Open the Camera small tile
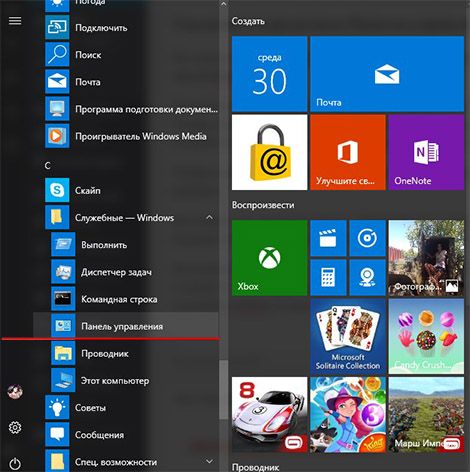This screenshot has width=470, height=472. click(x=367, y=277)
